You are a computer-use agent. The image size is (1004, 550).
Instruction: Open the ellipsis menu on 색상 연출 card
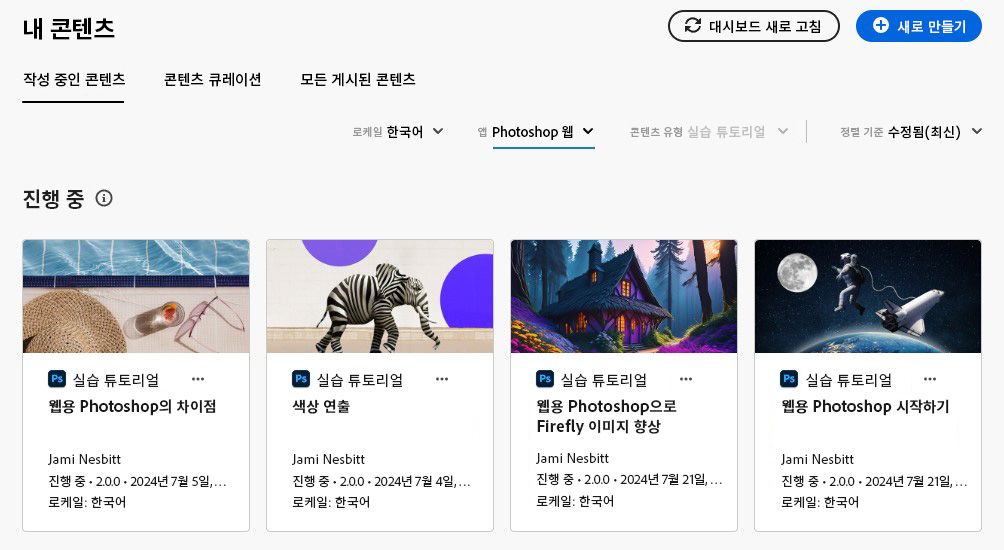point(442,379)
